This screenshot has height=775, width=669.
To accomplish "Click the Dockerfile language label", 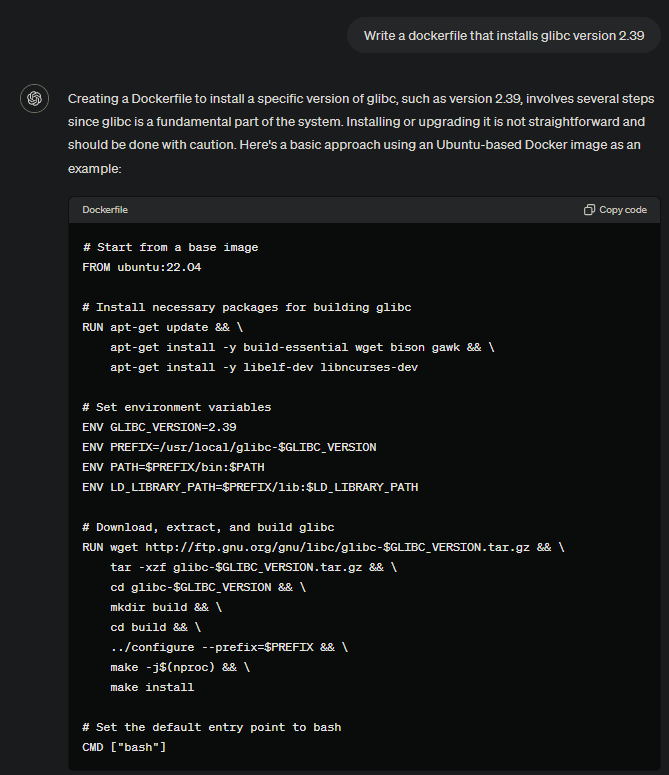I will tap(105, 210).
